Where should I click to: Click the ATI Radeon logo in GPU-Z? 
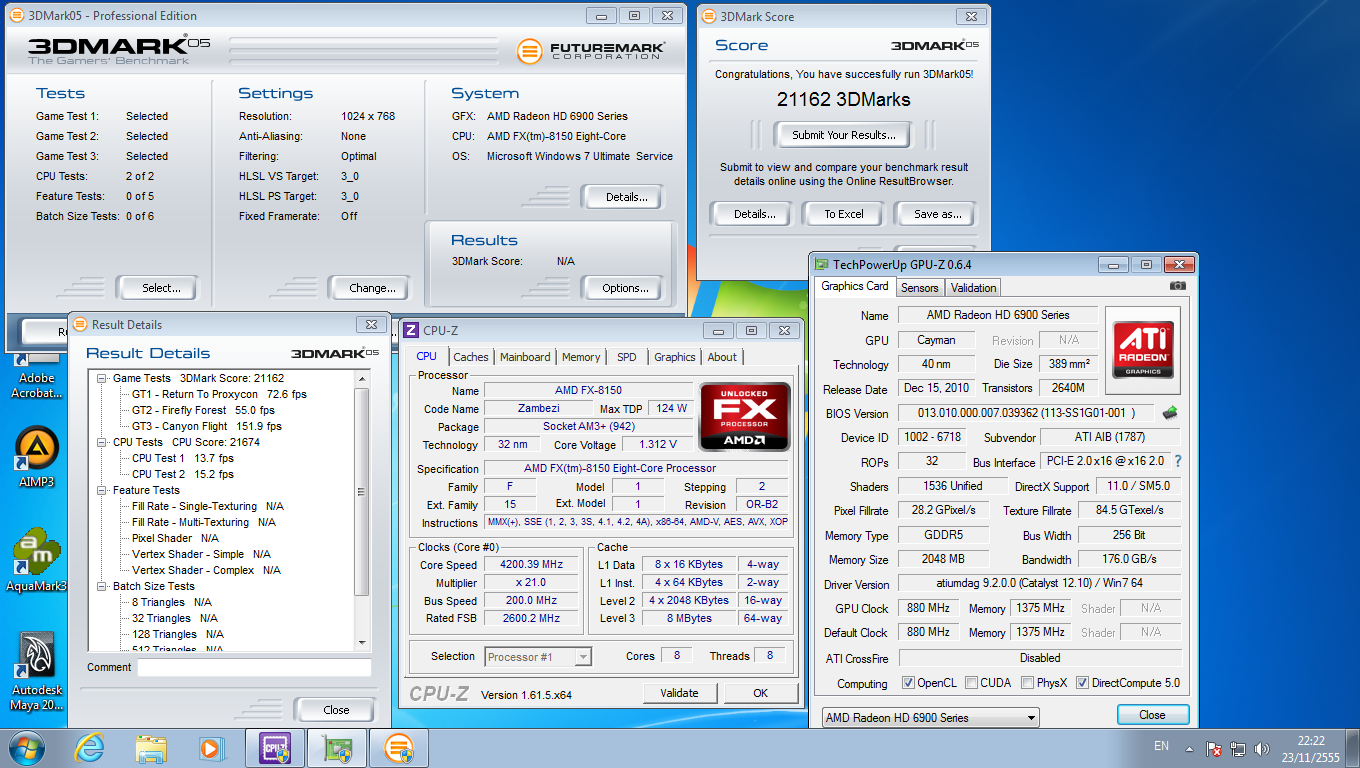[1142, 350]
